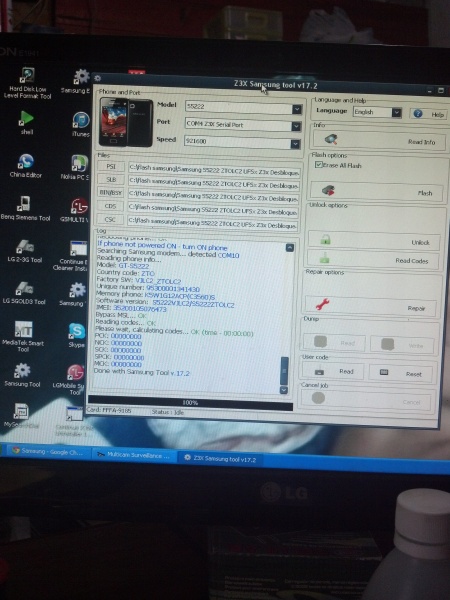This screenshot has height=600, width=450.
Task: Open the shell desktop shortcut
Action: [x=26, y=122]
